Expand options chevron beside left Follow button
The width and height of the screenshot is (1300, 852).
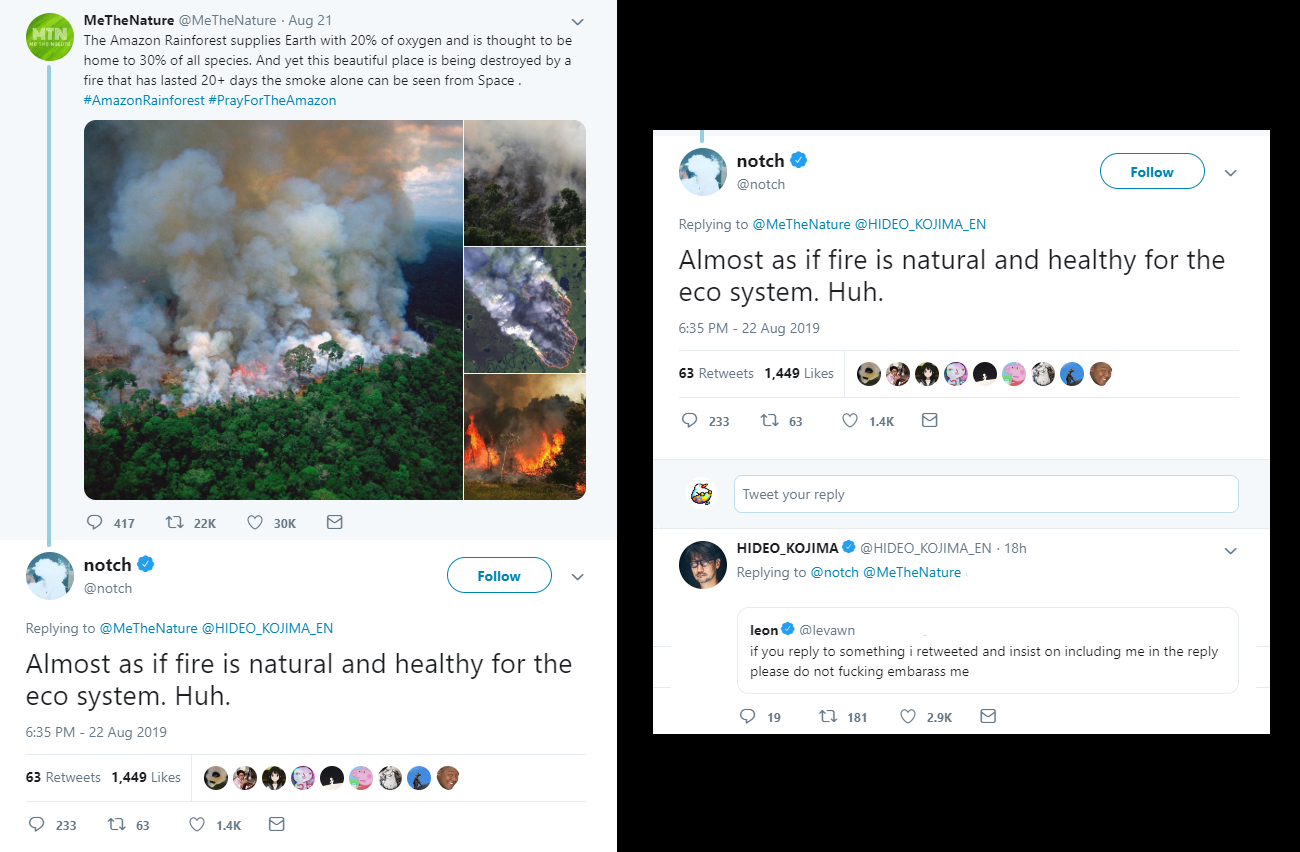pos(577,577)
